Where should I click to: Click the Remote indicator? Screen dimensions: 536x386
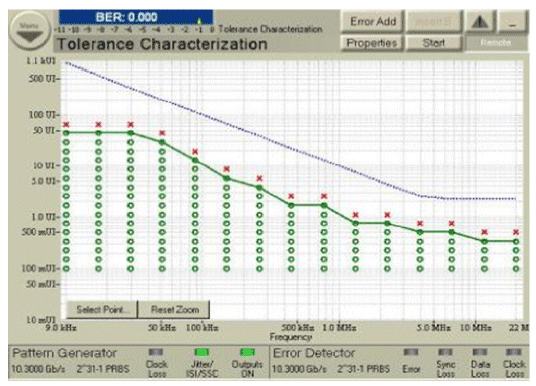coord(495,43)
